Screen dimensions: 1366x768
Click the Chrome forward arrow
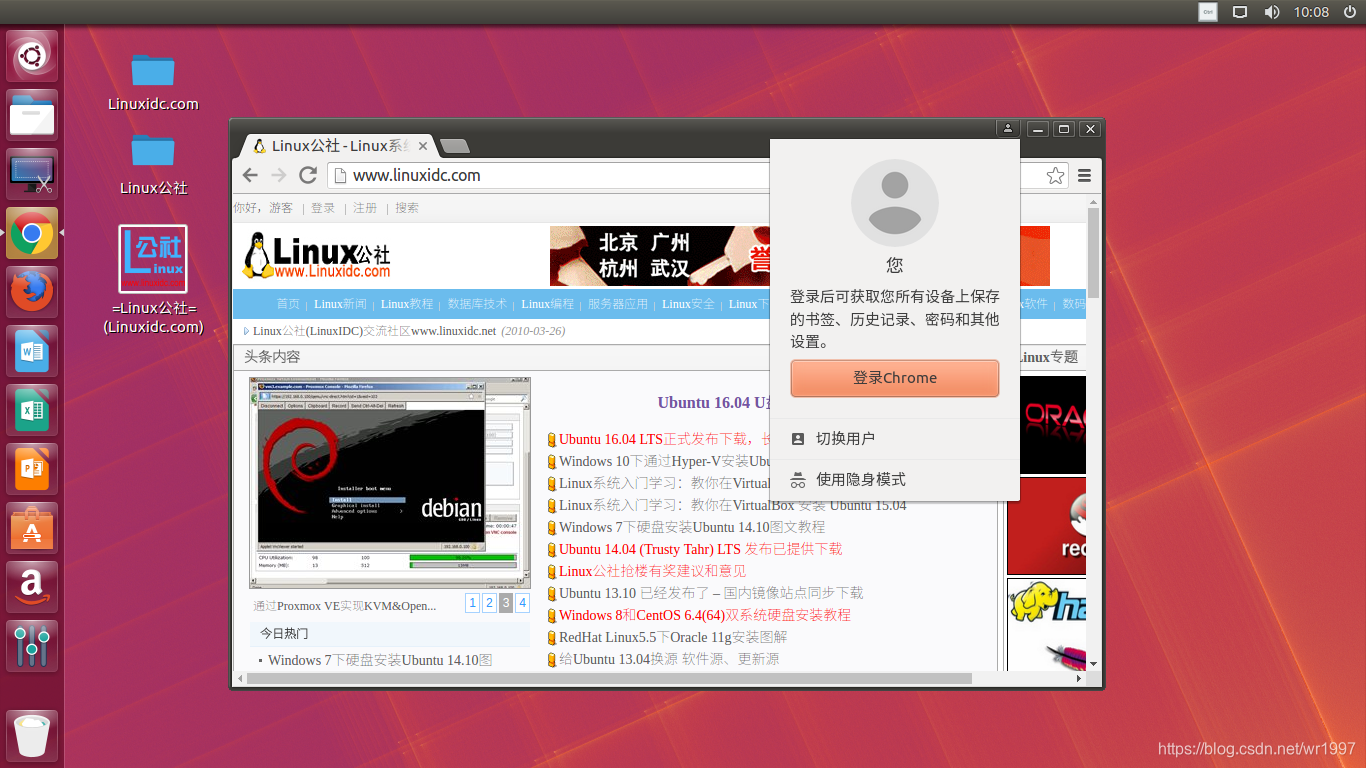click(x=279, y=175)
